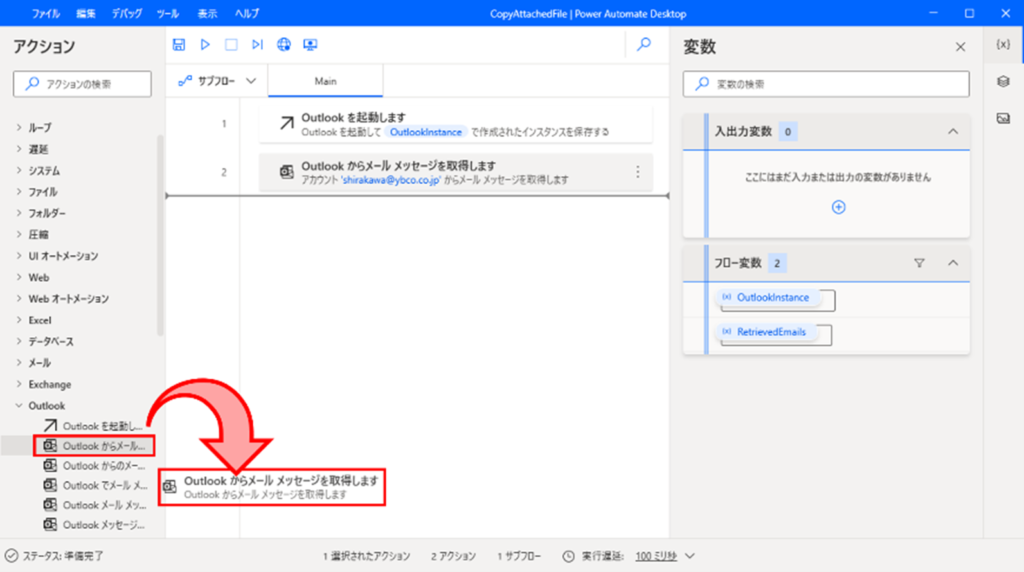Expand the データベース action group
Viewport: 1024px width, 572px height.
19,342
